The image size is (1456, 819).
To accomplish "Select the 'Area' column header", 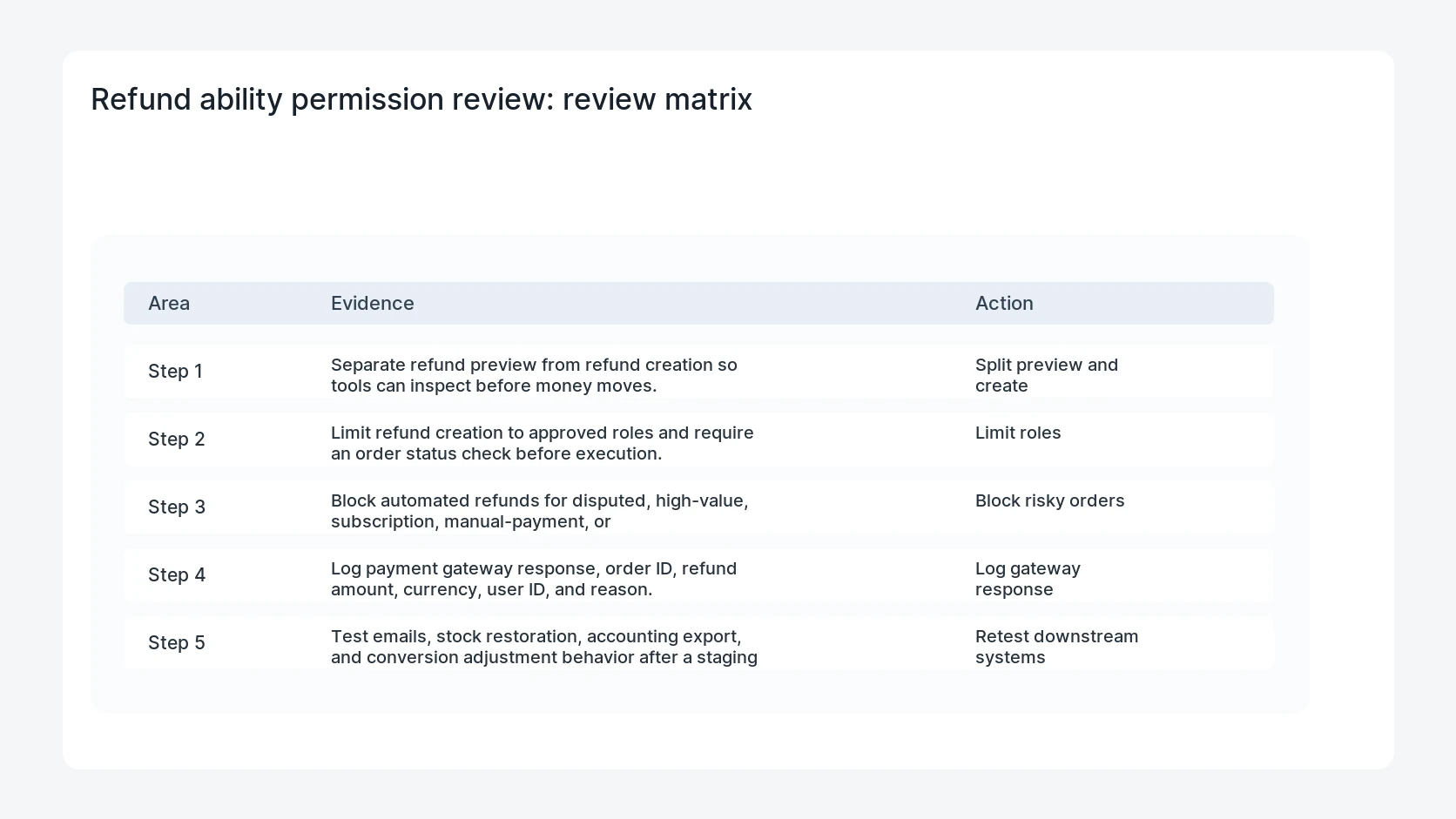I will 169,303.
